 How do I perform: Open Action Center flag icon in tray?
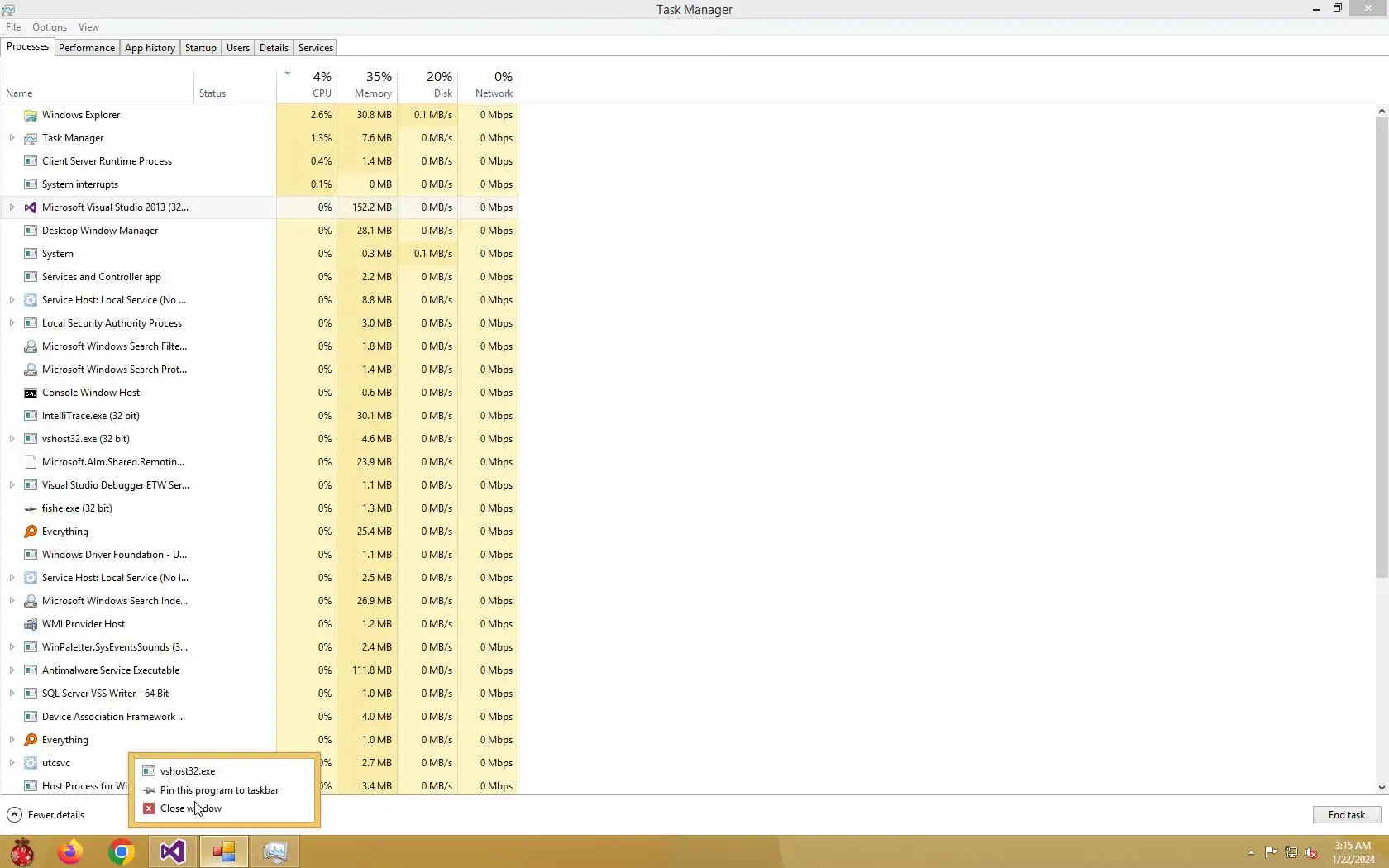[1272, 852]
